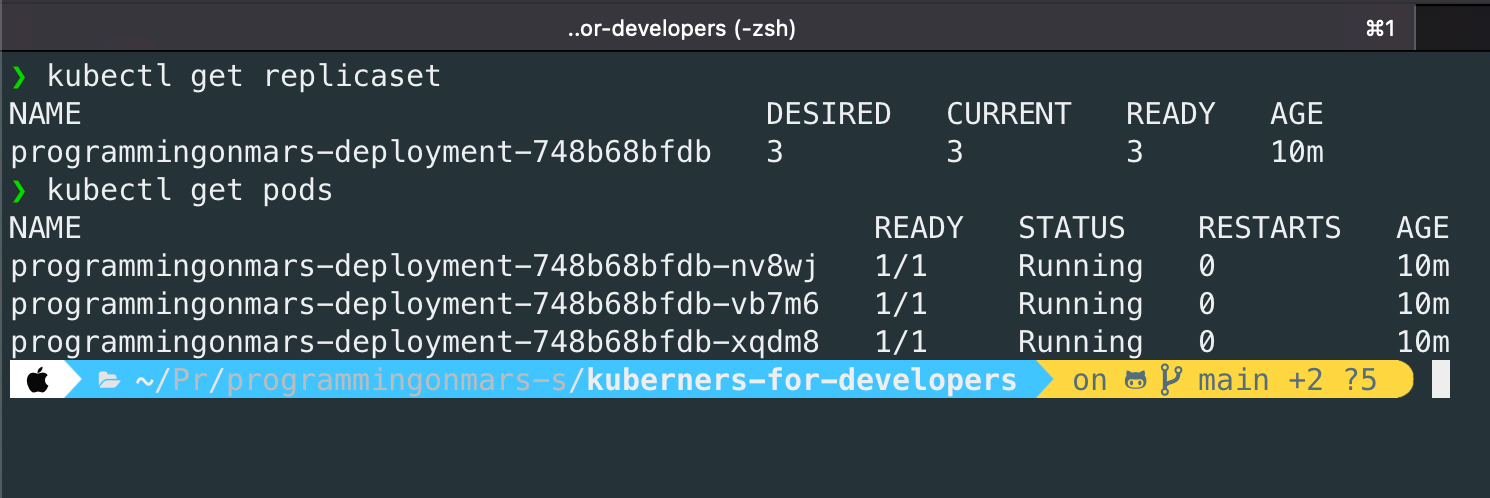Click replicaset name programmingonmars-deployment-748b68bfdb
The width and height of the screenshot is (1490, 498).
tap(360, 153)
